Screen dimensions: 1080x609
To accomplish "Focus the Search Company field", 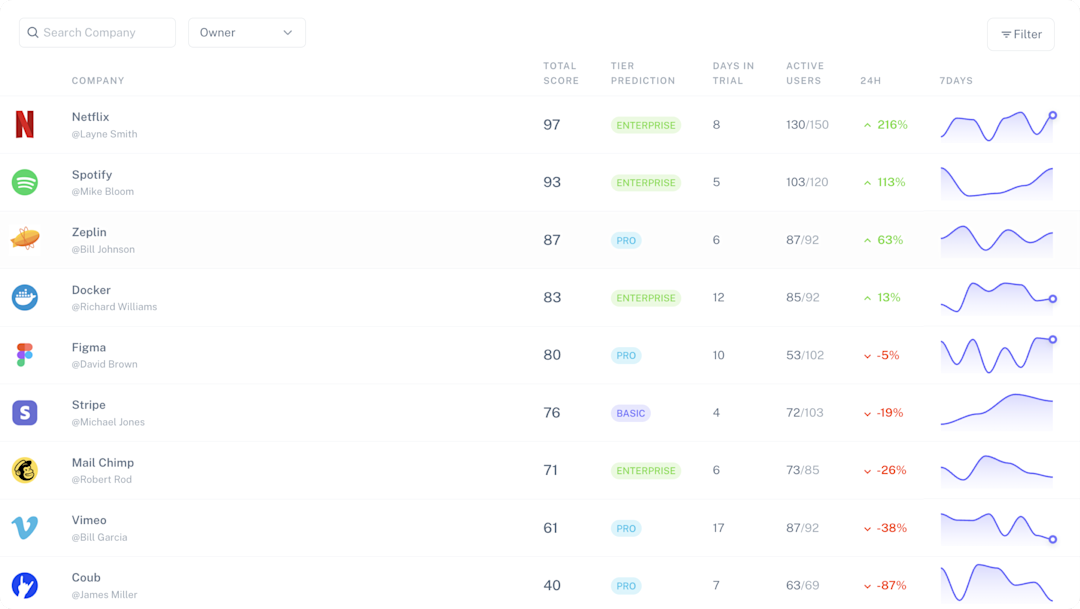I will (x=97, y=32).
